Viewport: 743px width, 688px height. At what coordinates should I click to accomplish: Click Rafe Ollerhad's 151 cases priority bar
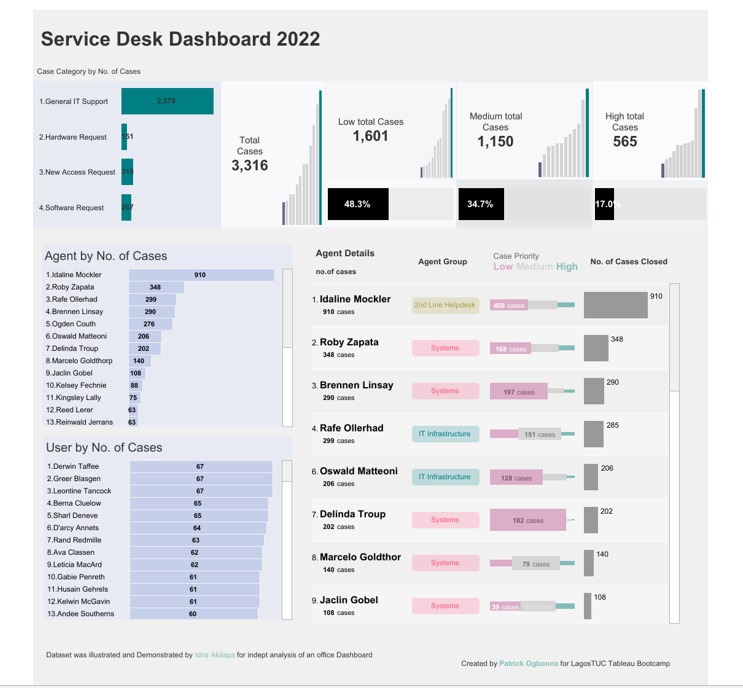pos(539,434)
